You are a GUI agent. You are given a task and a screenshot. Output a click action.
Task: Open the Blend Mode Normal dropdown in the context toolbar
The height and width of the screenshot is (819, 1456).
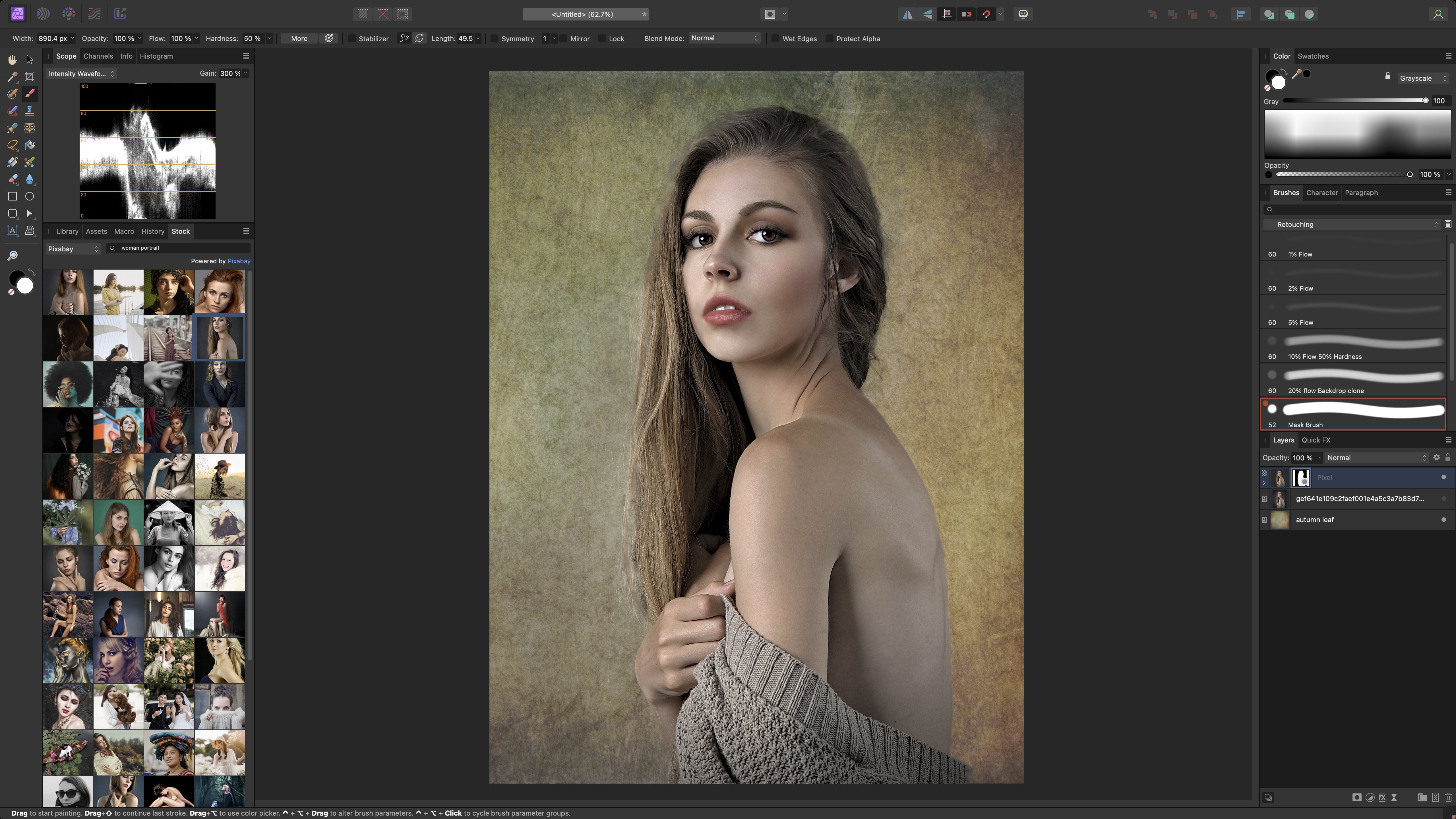724,38
